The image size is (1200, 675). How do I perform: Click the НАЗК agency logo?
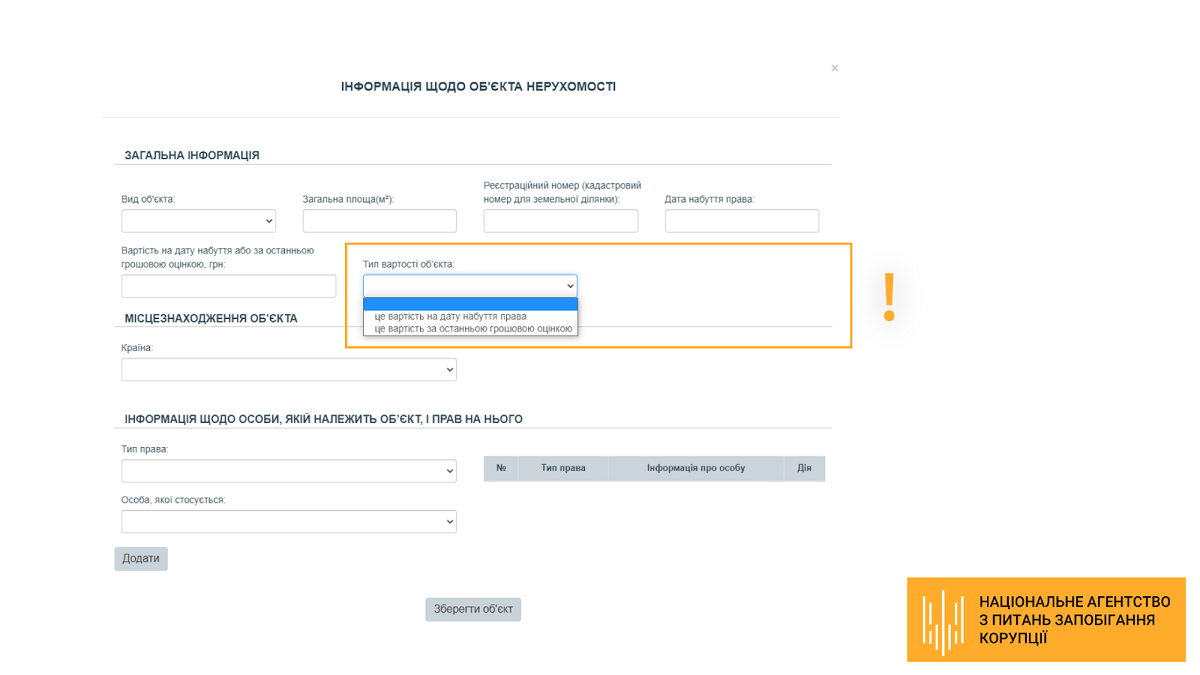tap(943, 620)
